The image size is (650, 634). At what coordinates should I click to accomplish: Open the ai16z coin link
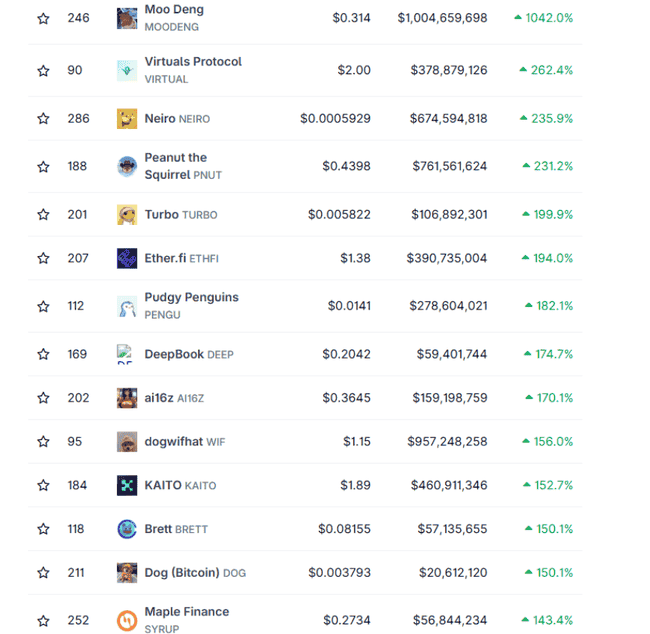coord(158,398)
